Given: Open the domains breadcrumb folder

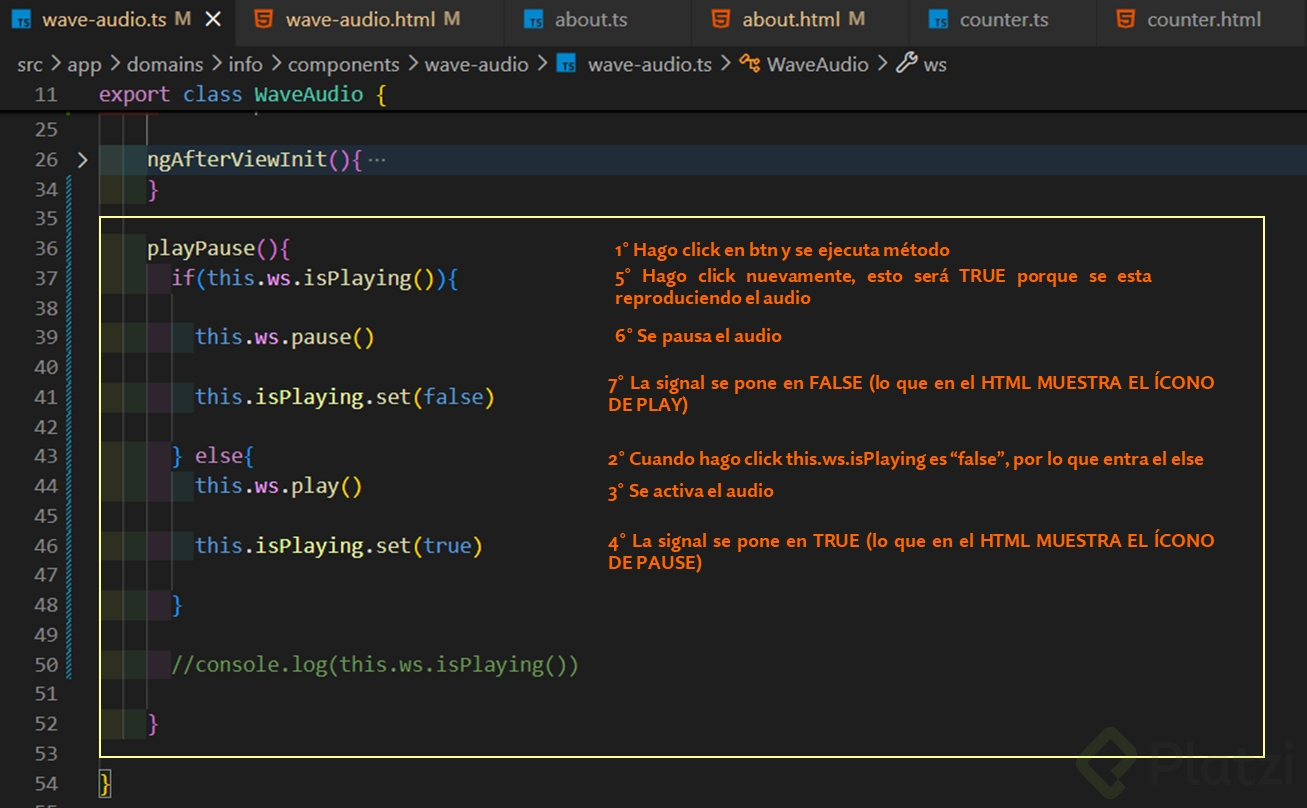Looking at the screenshot, I should [165, 64].
